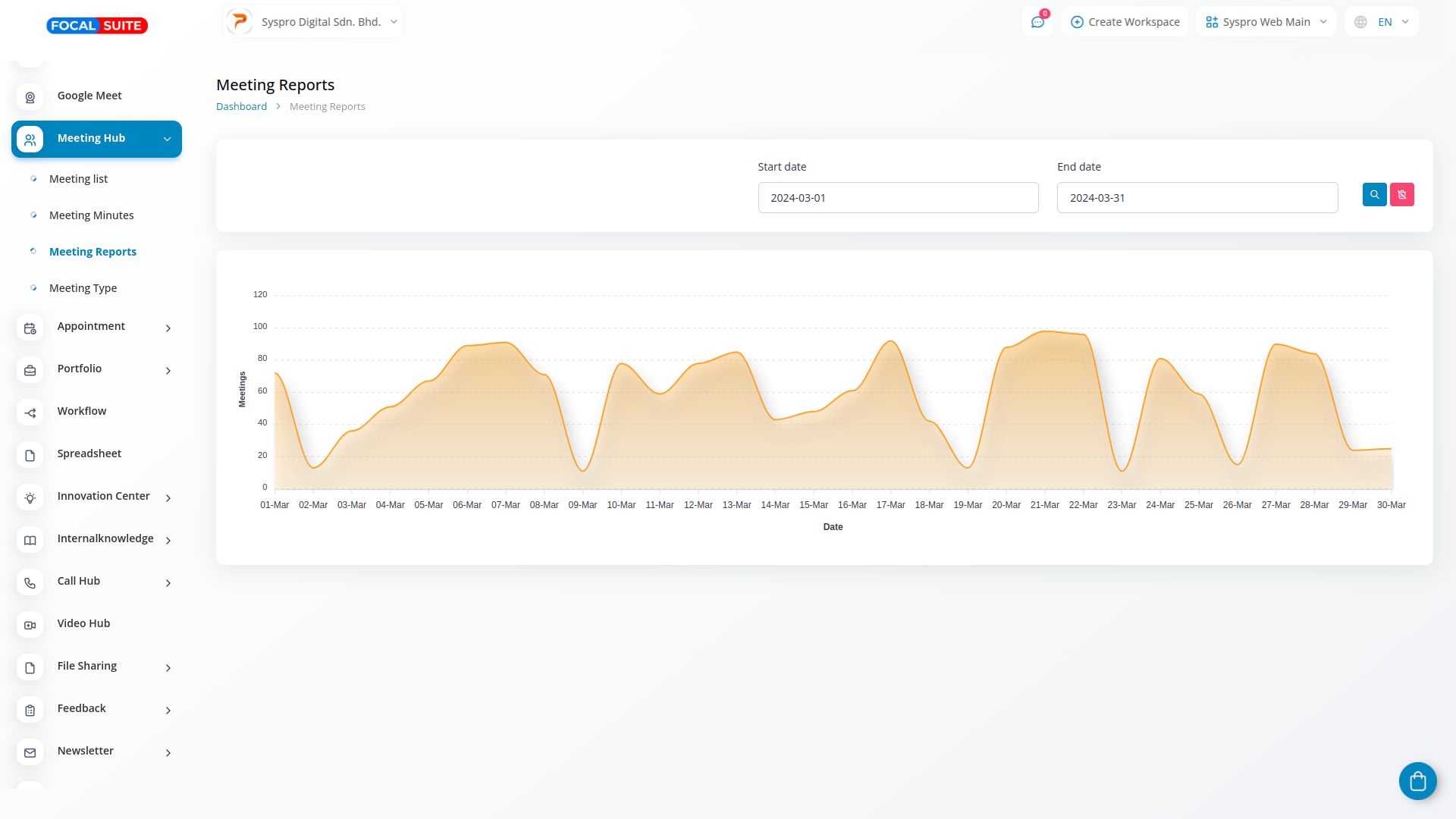
Task: Expand the Call Hub submenu
Action: [x=168, y=582]
